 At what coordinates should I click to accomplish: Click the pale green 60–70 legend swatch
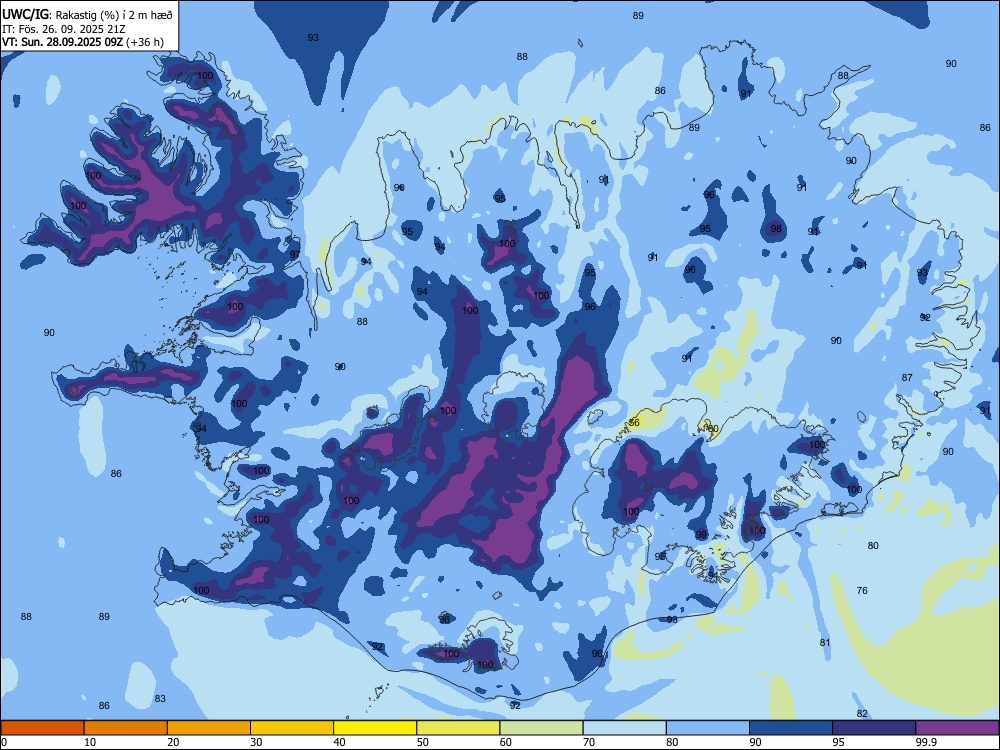coord(541,728)
